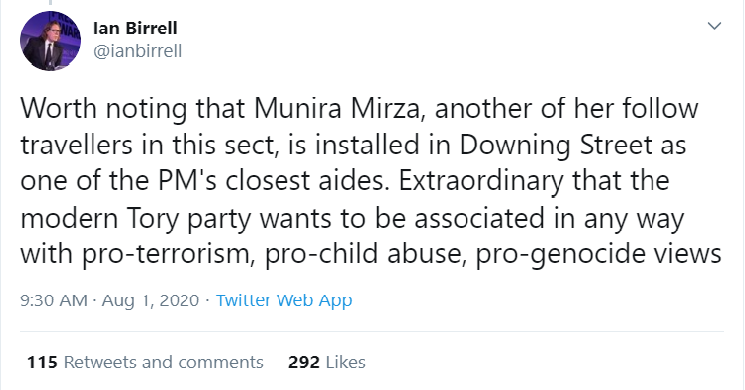The image size is (745, 390).
Task: Click the Retweets and comments label
Action: coord(163,362)
